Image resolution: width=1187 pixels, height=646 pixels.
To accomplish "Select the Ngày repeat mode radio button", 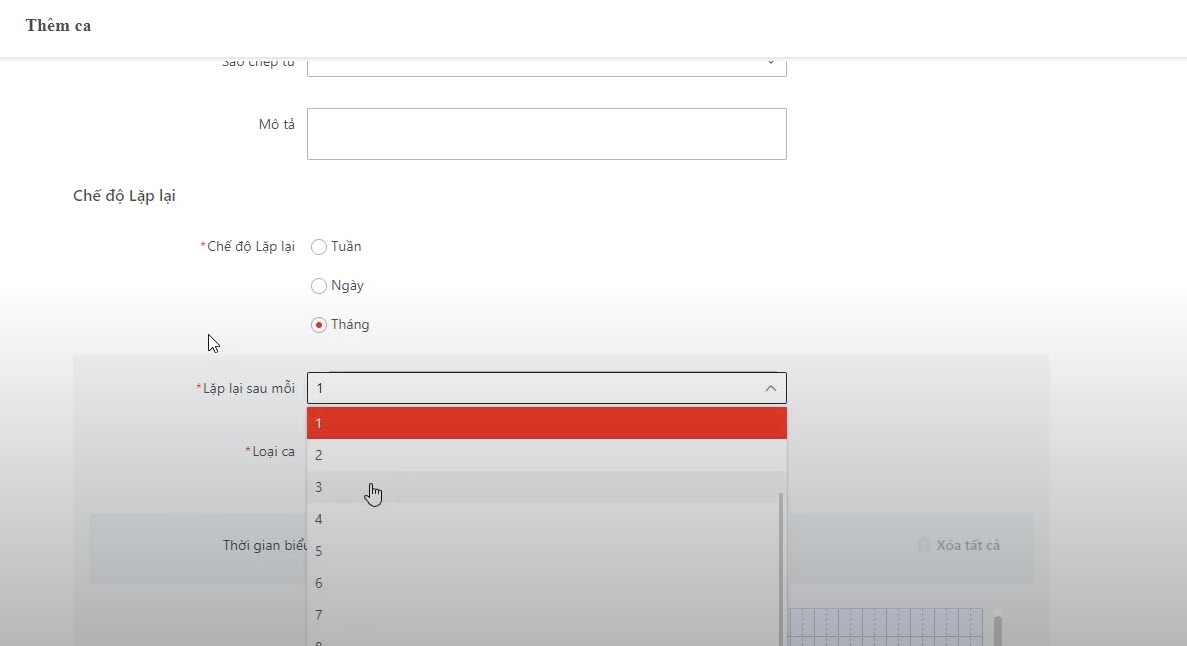I will (319, 286).
